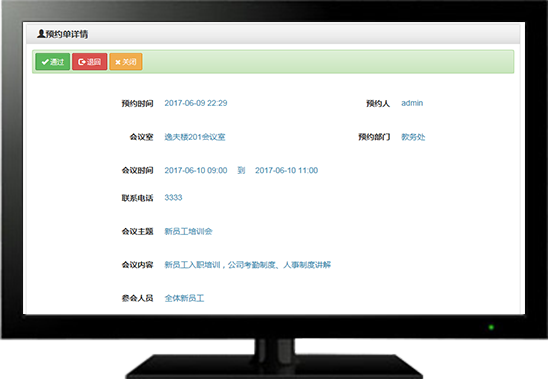Click the attendees value 全体新员工
Image resolution: width=548 pixels, height=379 pixels.
(x=184, y=298)
